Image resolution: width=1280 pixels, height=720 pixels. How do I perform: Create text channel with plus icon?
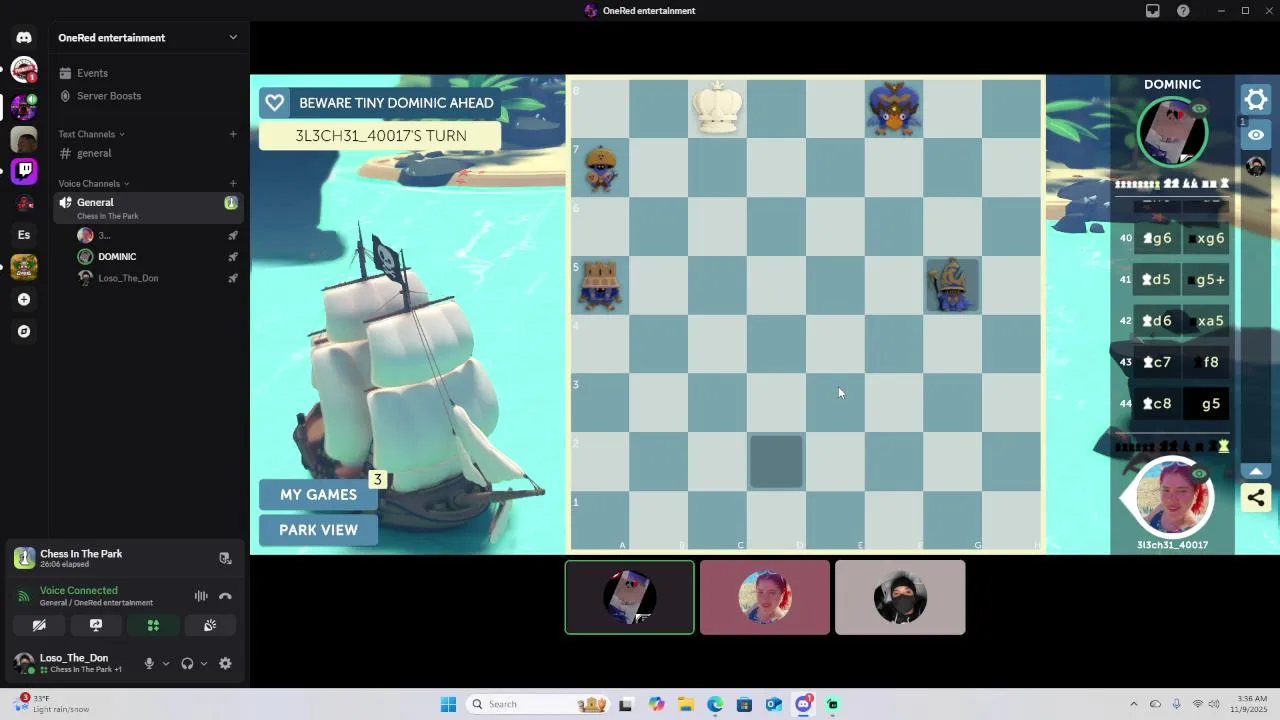(x=233, y=134)
